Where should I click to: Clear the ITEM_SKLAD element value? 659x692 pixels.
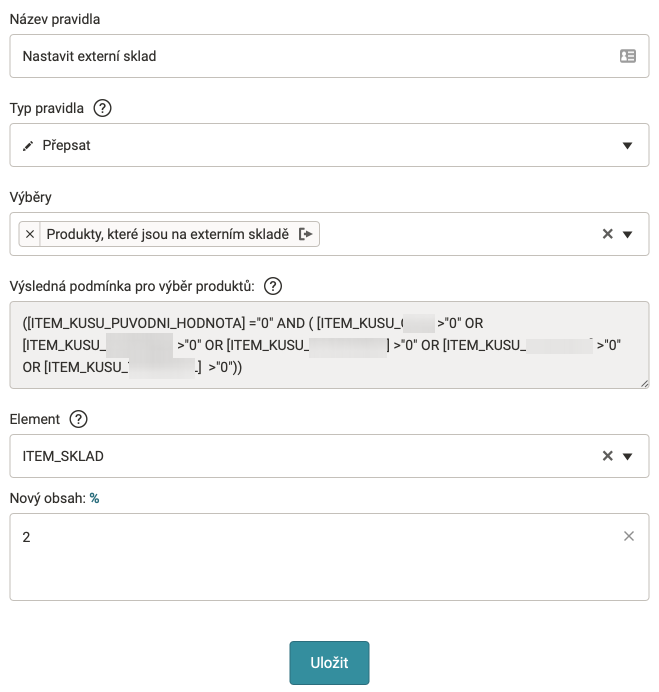[607, 456]
